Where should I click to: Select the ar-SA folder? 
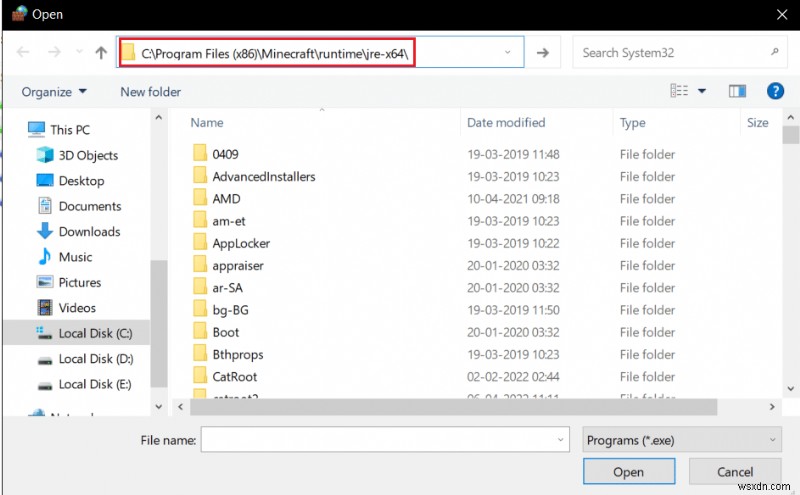[x=227, y=288]
